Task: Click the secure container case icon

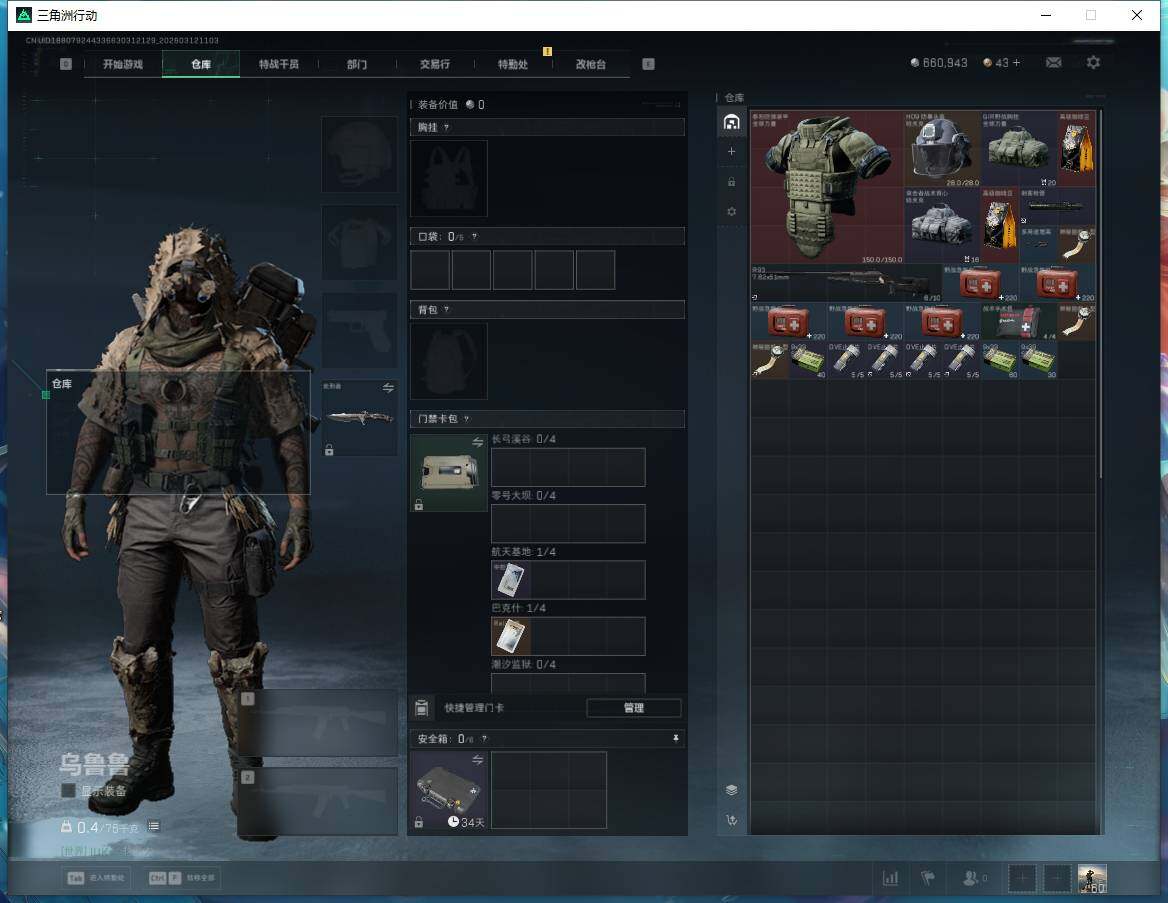Action: click(x=448, y=790)
